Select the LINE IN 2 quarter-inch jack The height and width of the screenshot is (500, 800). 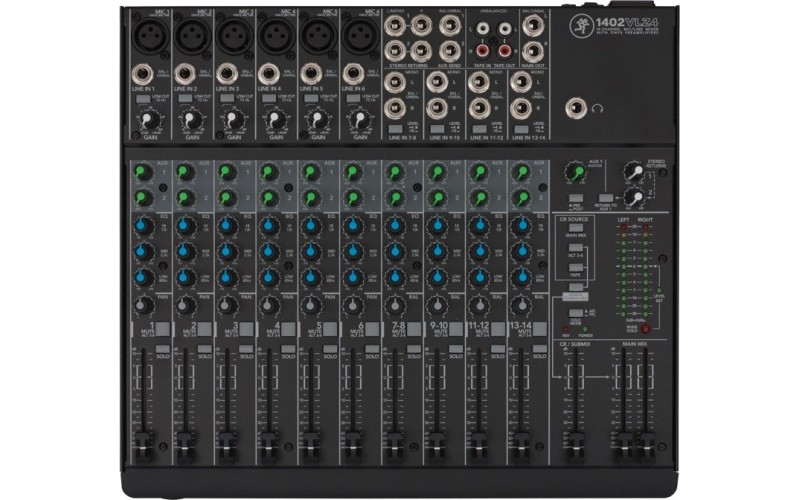coord(185,76)
